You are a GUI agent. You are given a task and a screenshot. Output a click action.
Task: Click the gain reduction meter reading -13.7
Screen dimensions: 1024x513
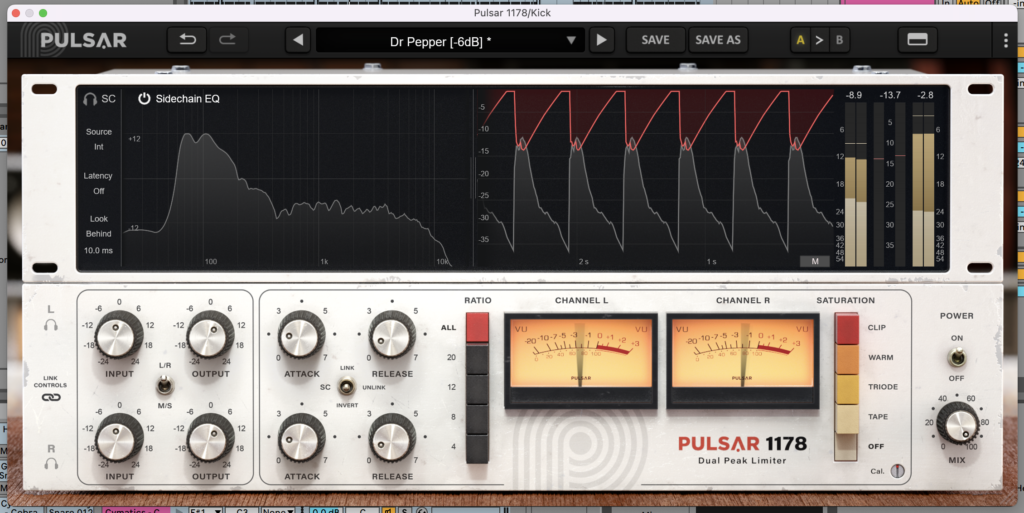890,184
